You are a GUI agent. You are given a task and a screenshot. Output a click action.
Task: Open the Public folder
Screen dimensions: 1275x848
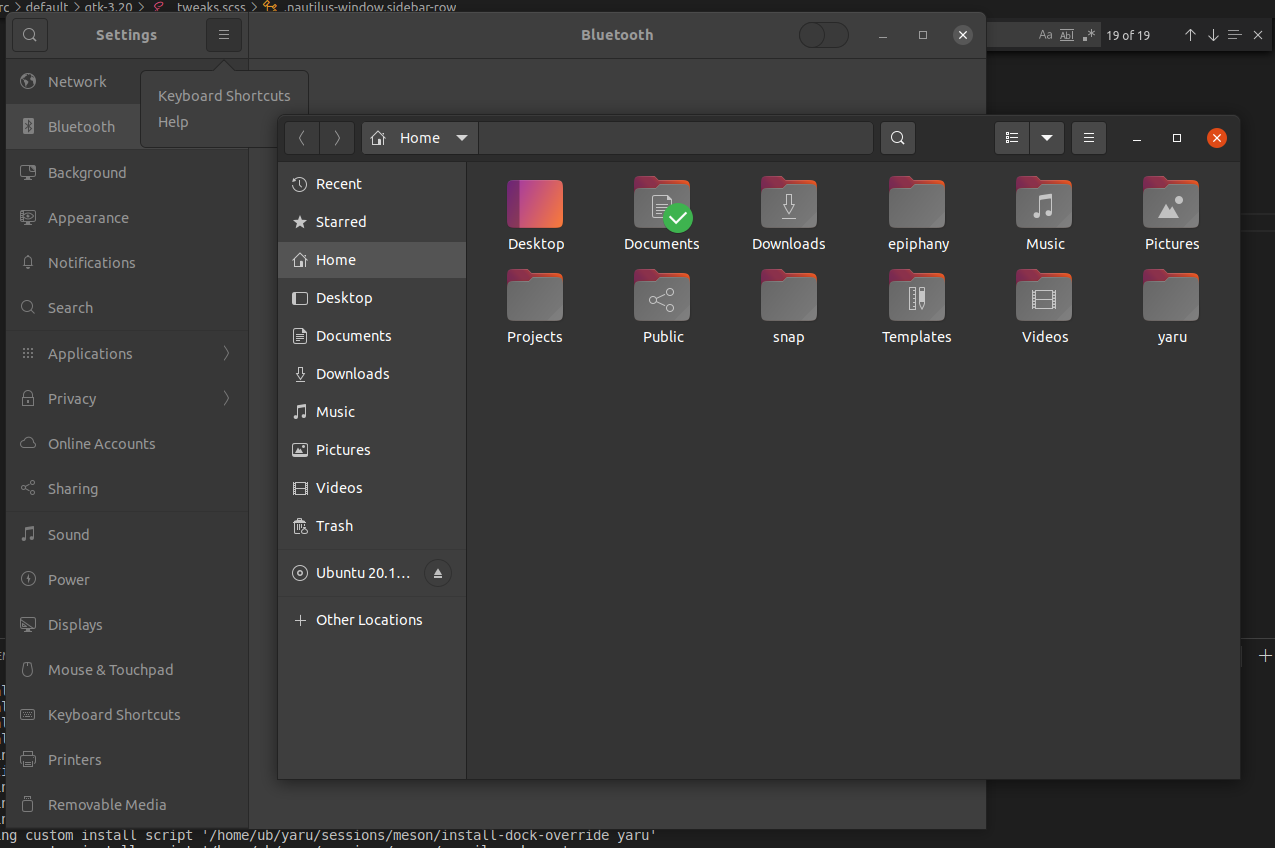click(x=662, y=296)
